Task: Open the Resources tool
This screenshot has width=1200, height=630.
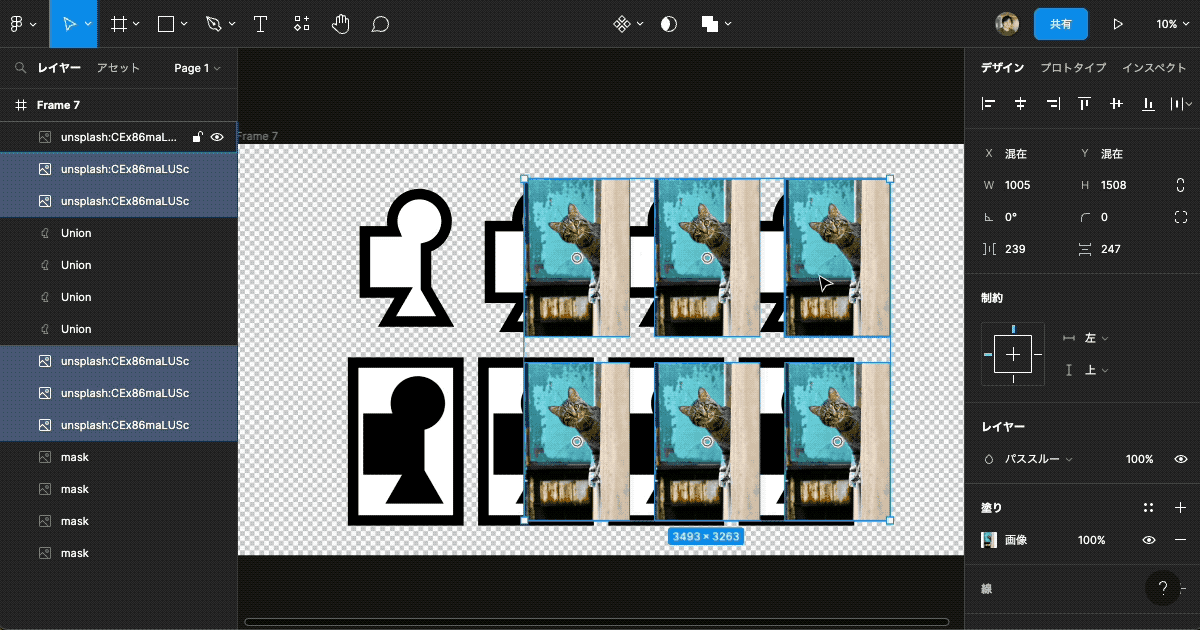Action: click(x=301, y=24)
